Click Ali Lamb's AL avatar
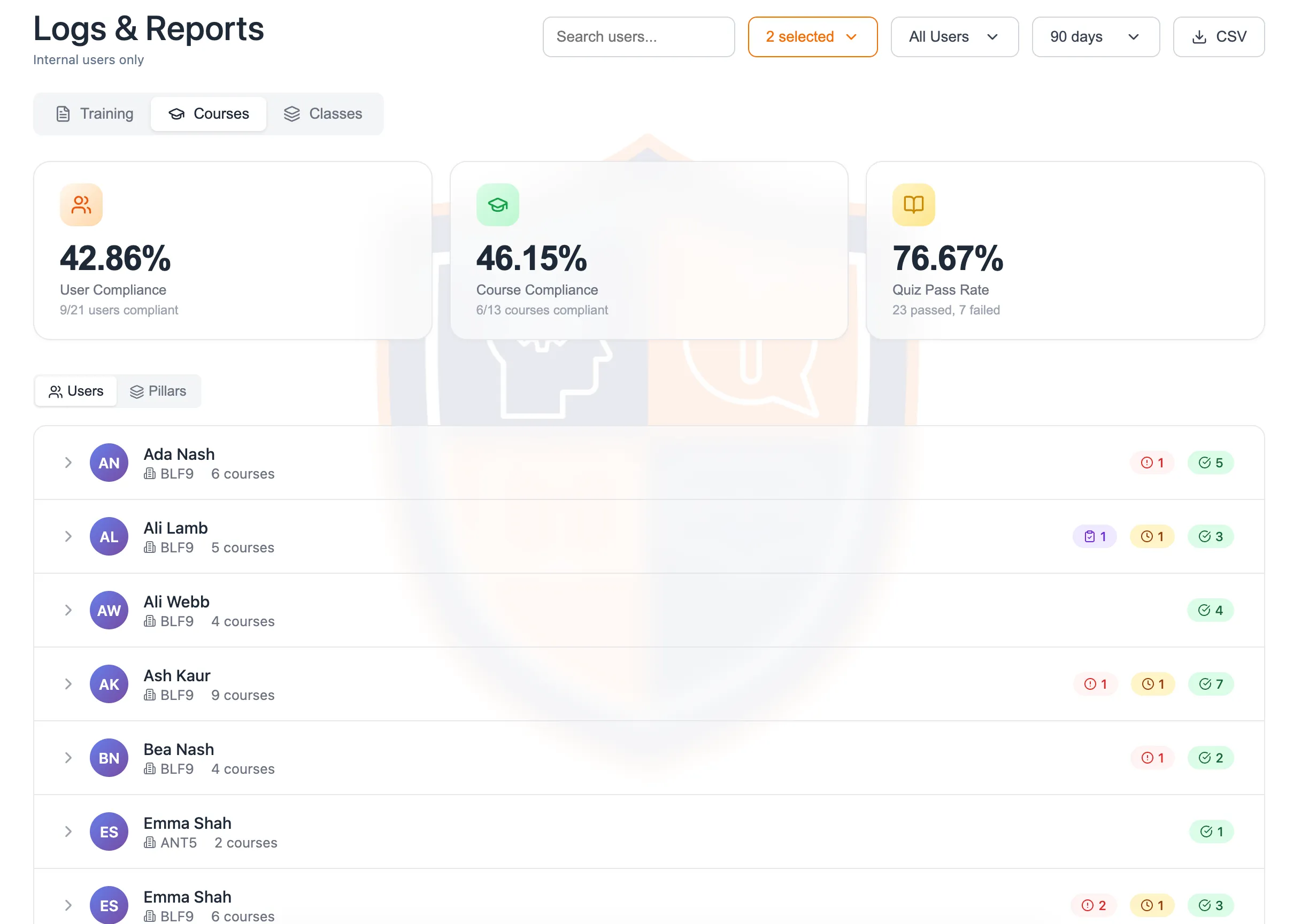 pos(109,536)
